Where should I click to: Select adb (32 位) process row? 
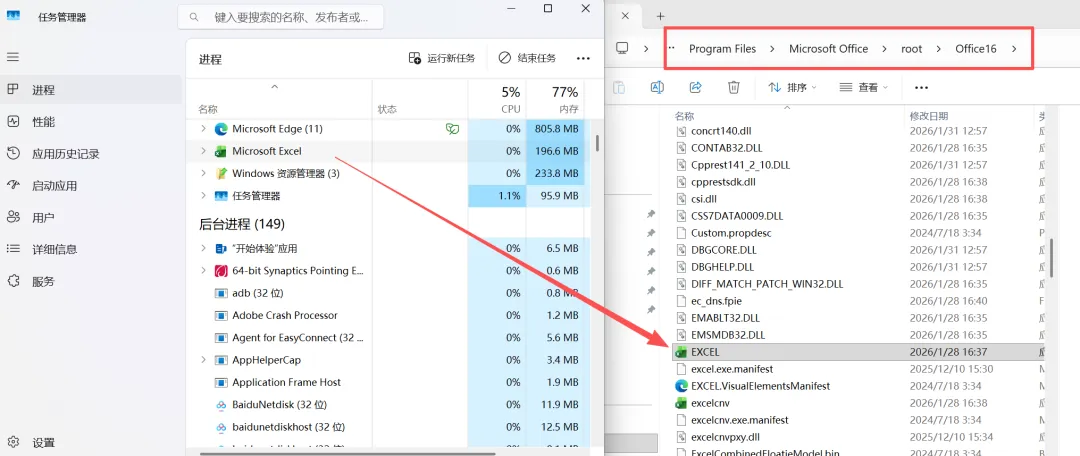tap(388, 293)
